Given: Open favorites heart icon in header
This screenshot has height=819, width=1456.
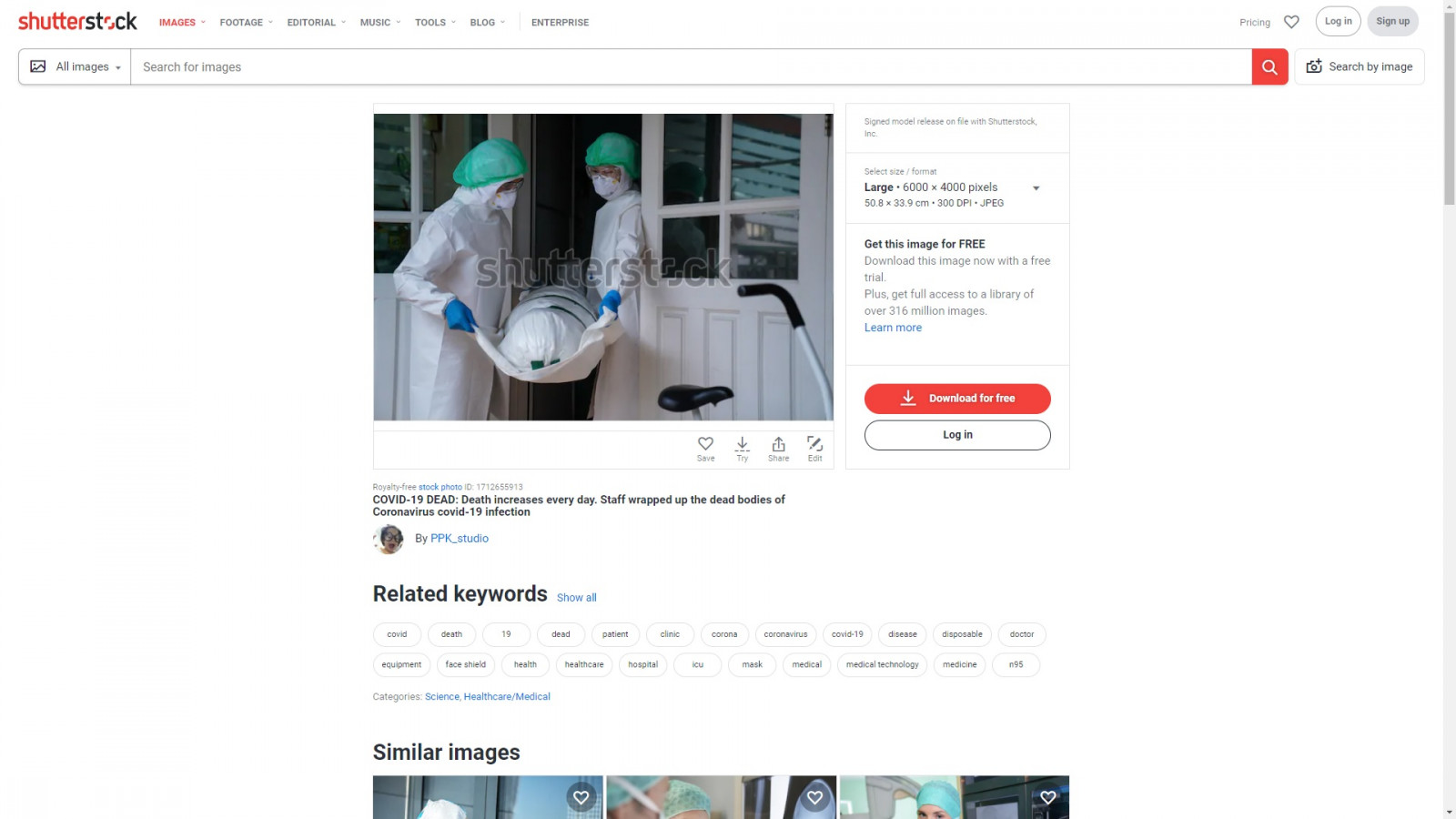Looking at the screenshot, I should 1291,22.
